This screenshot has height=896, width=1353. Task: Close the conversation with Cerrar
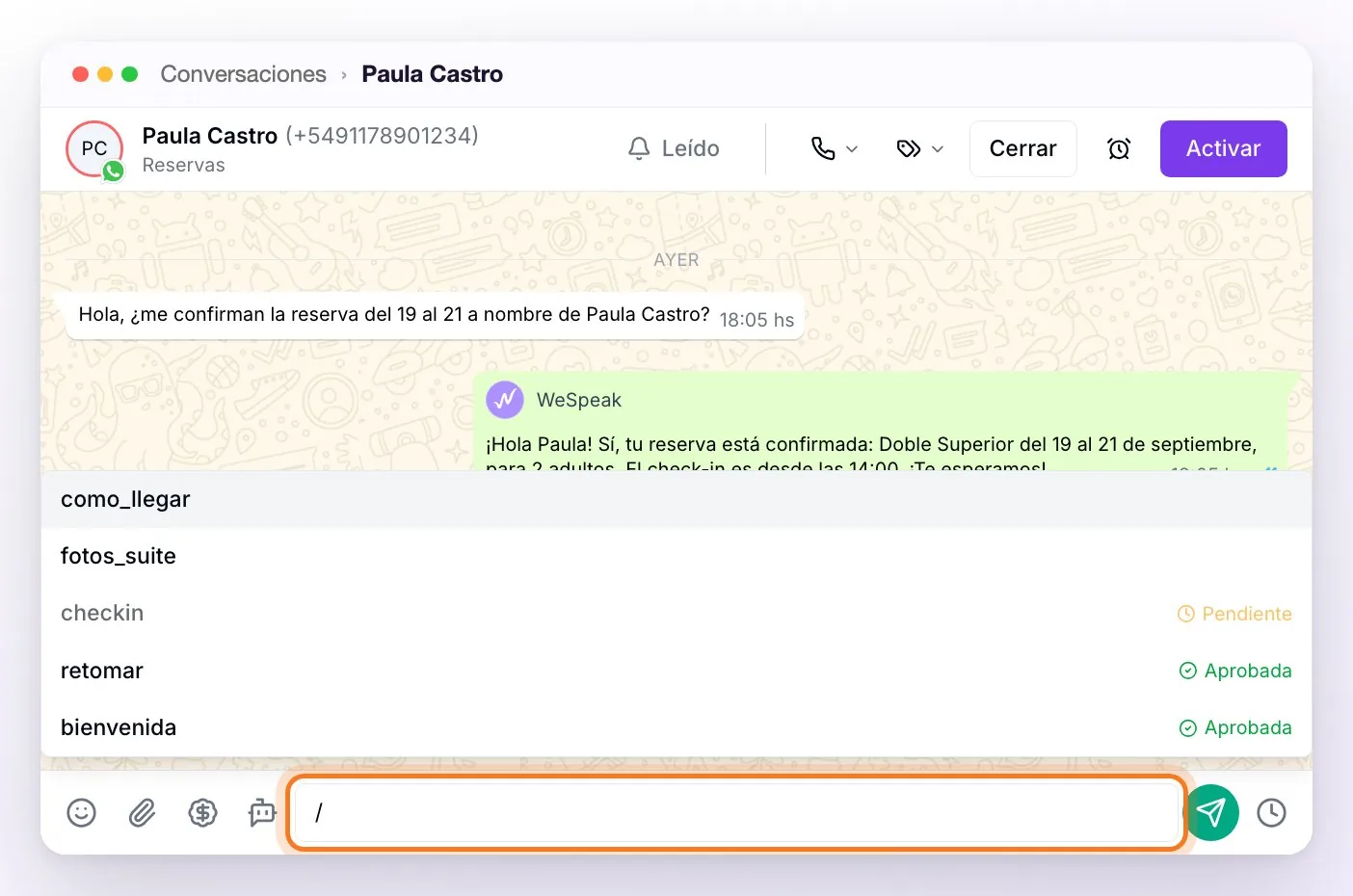[x=1023, y=148]
